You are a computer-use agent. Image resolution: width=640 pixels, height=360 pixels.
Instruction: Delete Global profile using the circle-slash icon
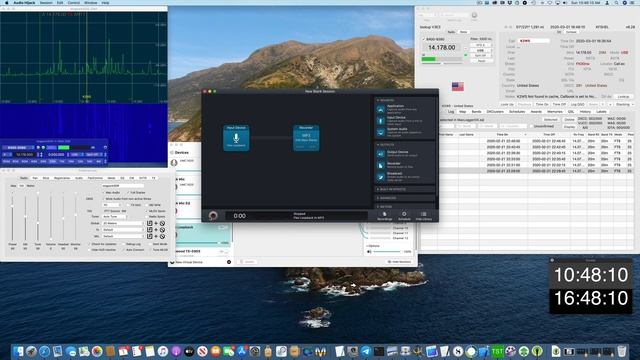pyautogui.click(x=162, y=223)
